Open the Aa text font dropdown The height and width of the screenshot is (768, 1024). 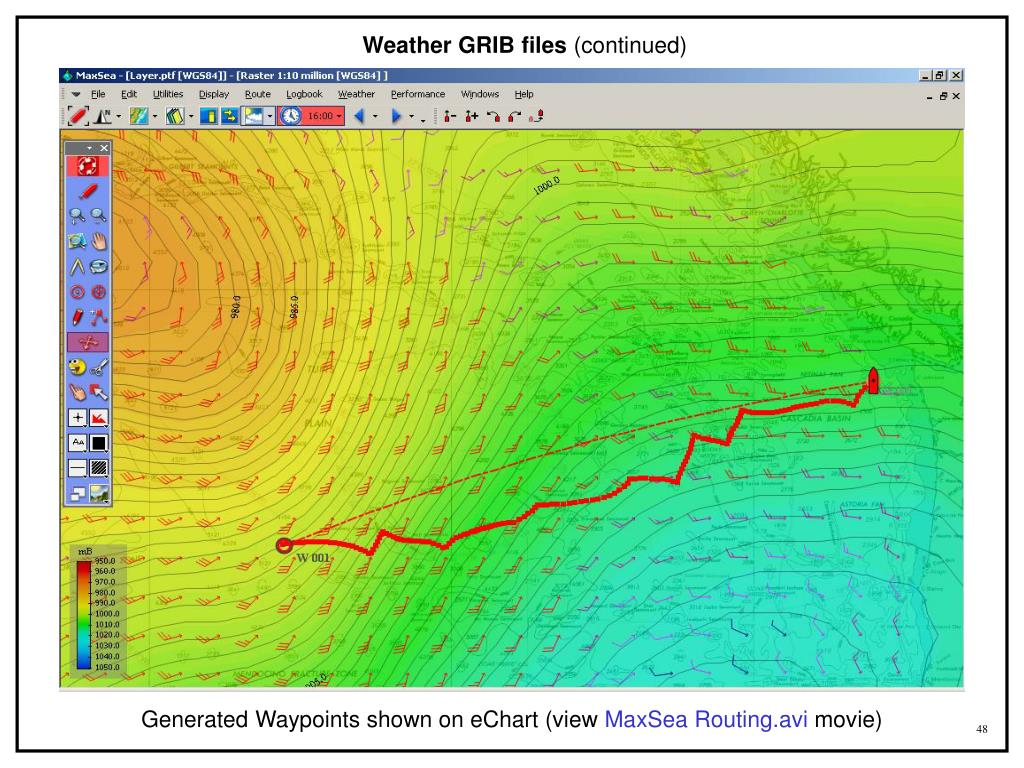tap(77, 443)
